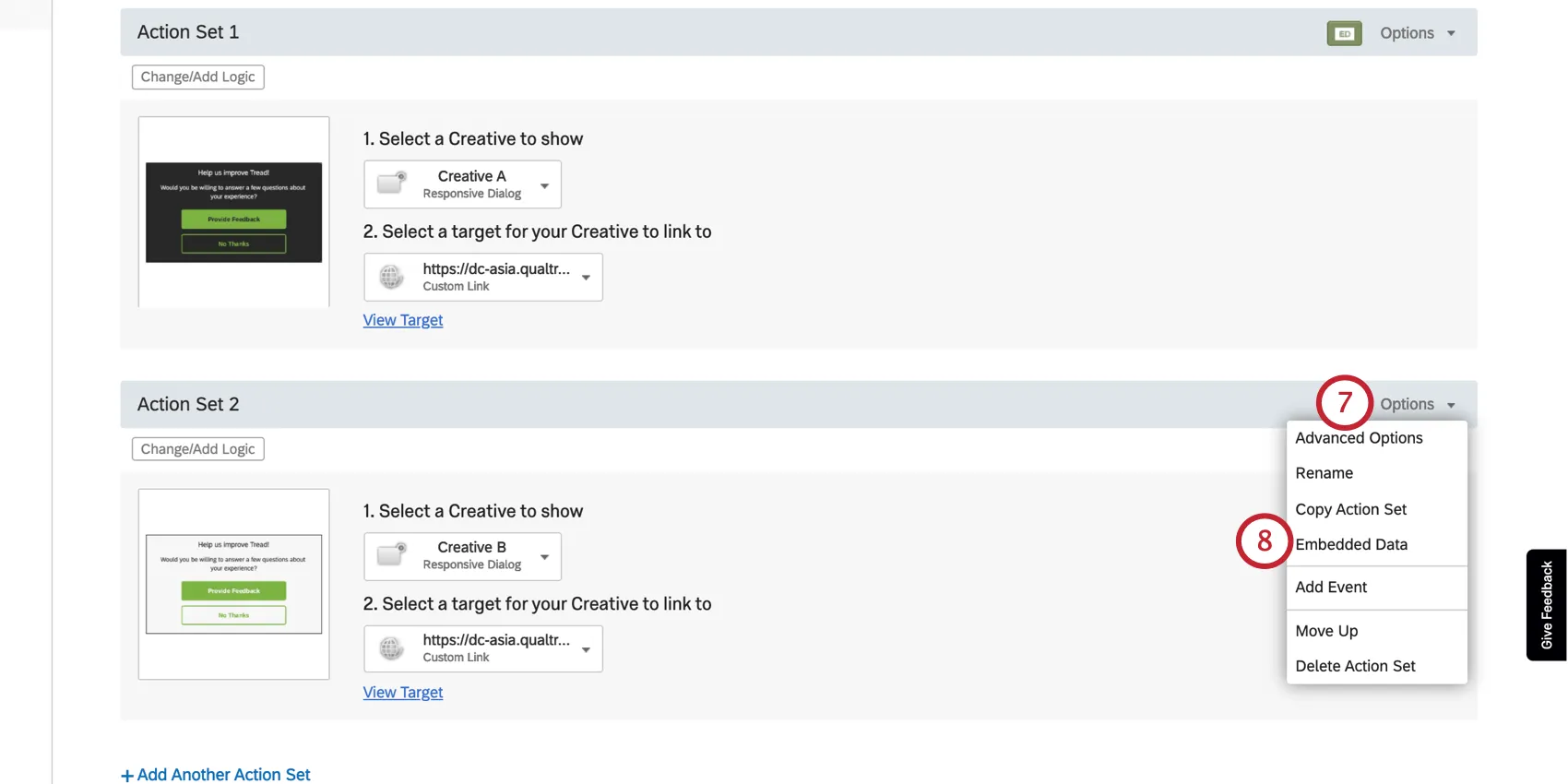This screenshot has width=1568, height=784.
Task: Expand the Creative A selection dropdown
Action: 545,185
